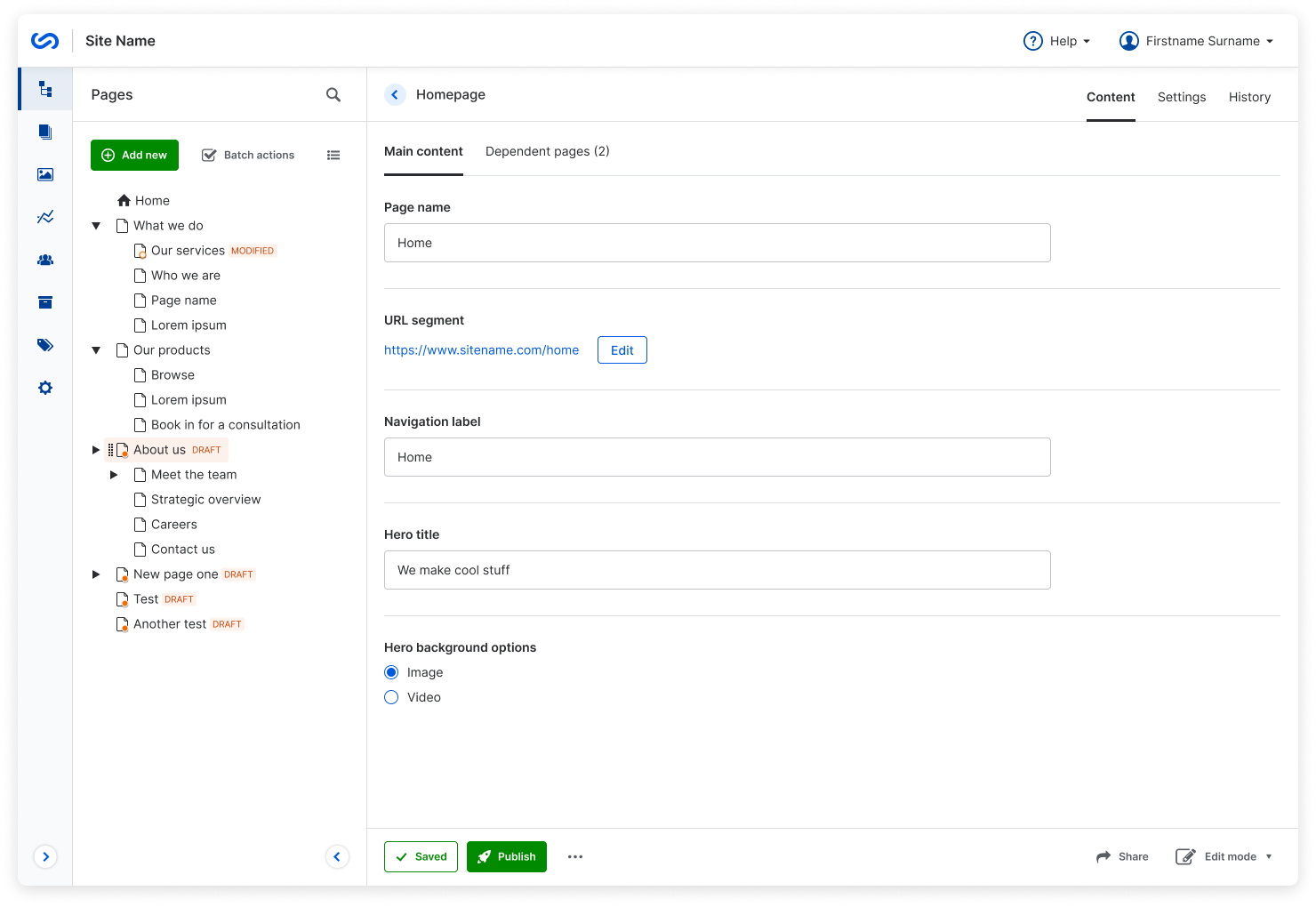Collapse the What we do tree node
The width and height of the screenshot is (1316, 907).
[x=96, y=226]
